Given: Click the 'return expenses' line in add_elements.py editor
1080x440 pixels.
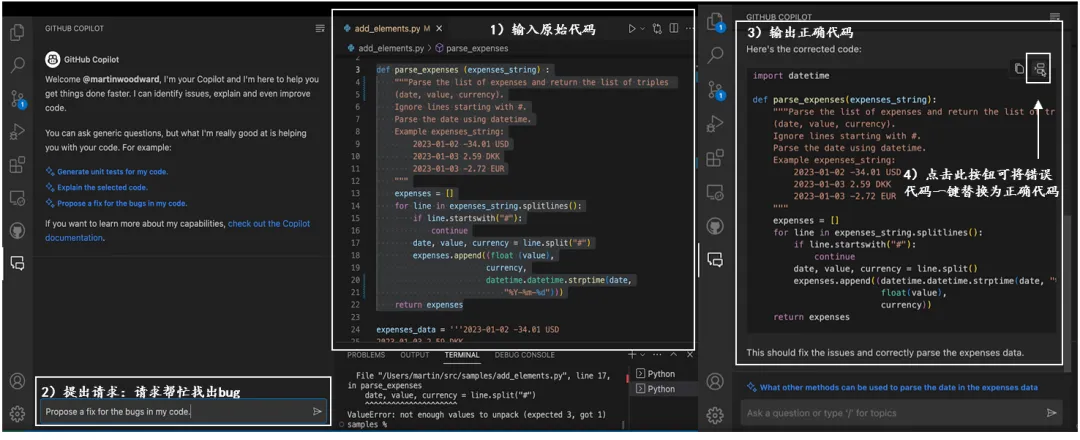Looking at the screenshot, I should pos(428,304).
